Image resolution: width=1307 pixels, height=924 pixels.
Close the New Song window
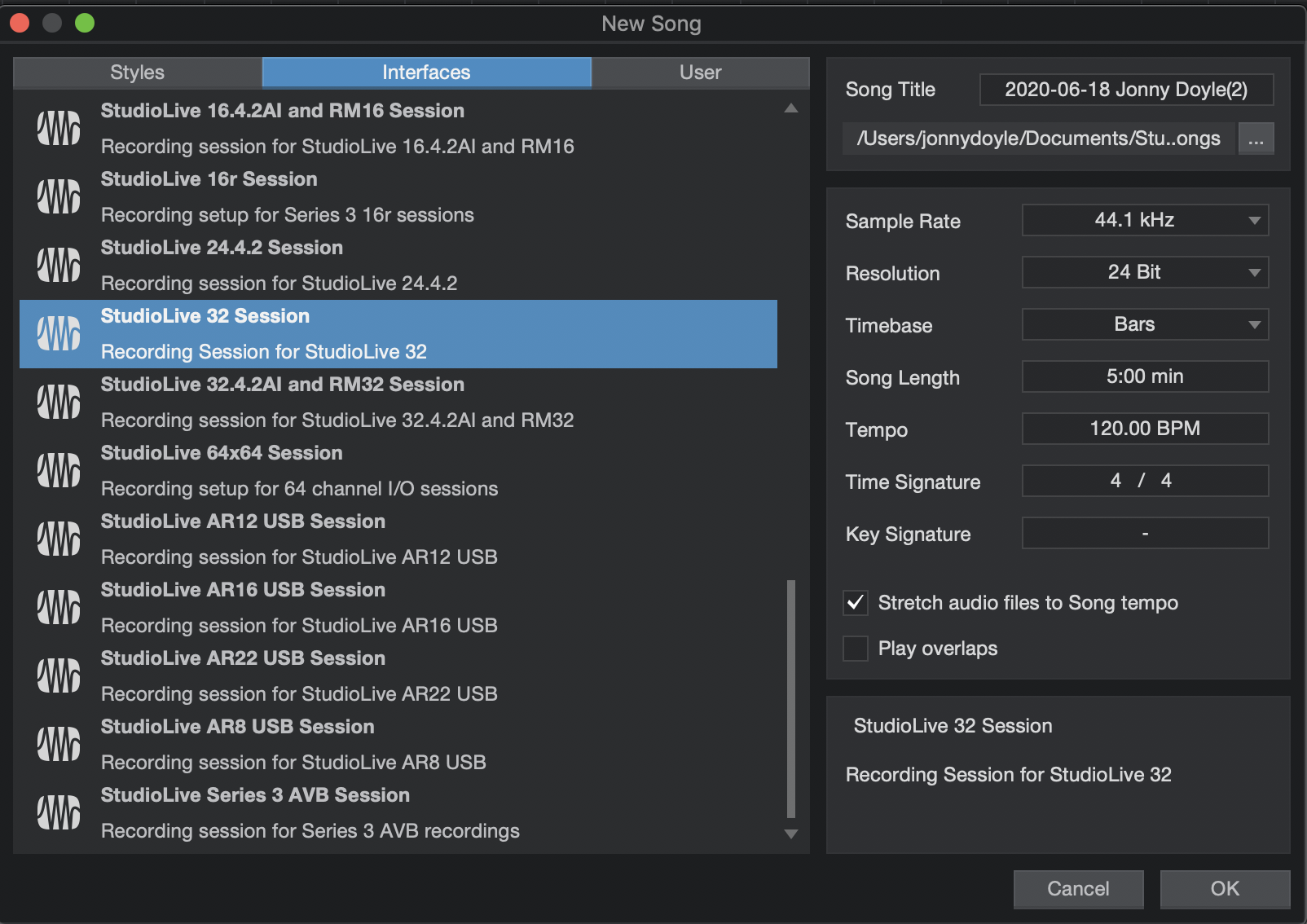[20, 23]
